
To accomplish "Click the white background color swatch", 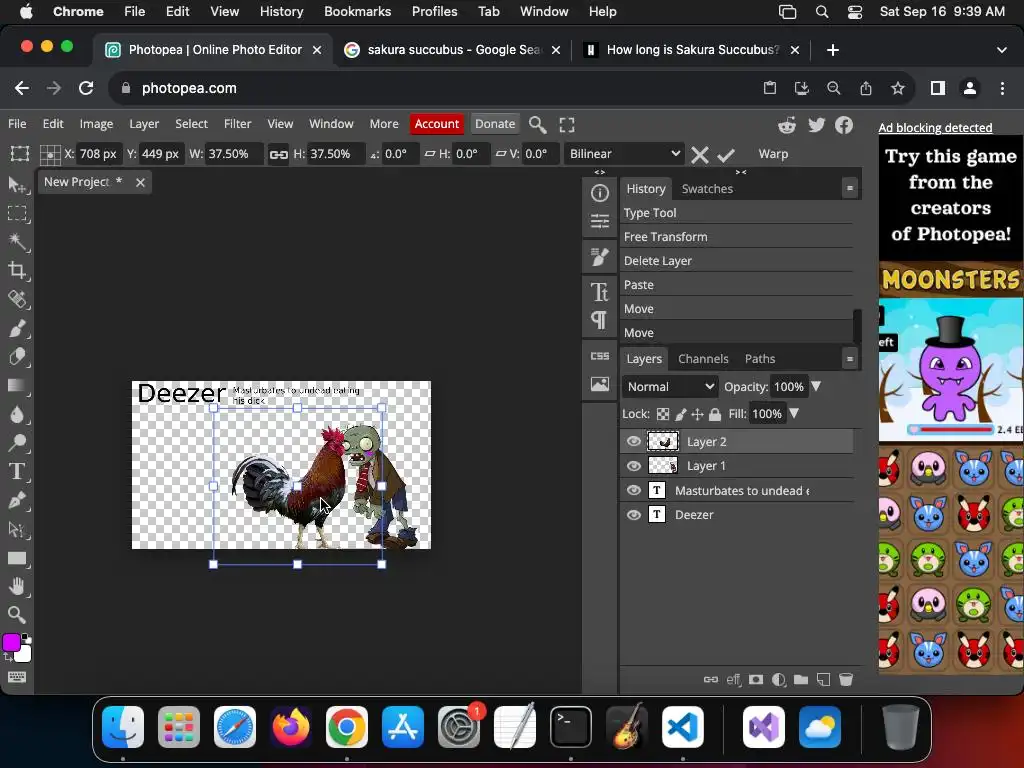I will 25,655.
